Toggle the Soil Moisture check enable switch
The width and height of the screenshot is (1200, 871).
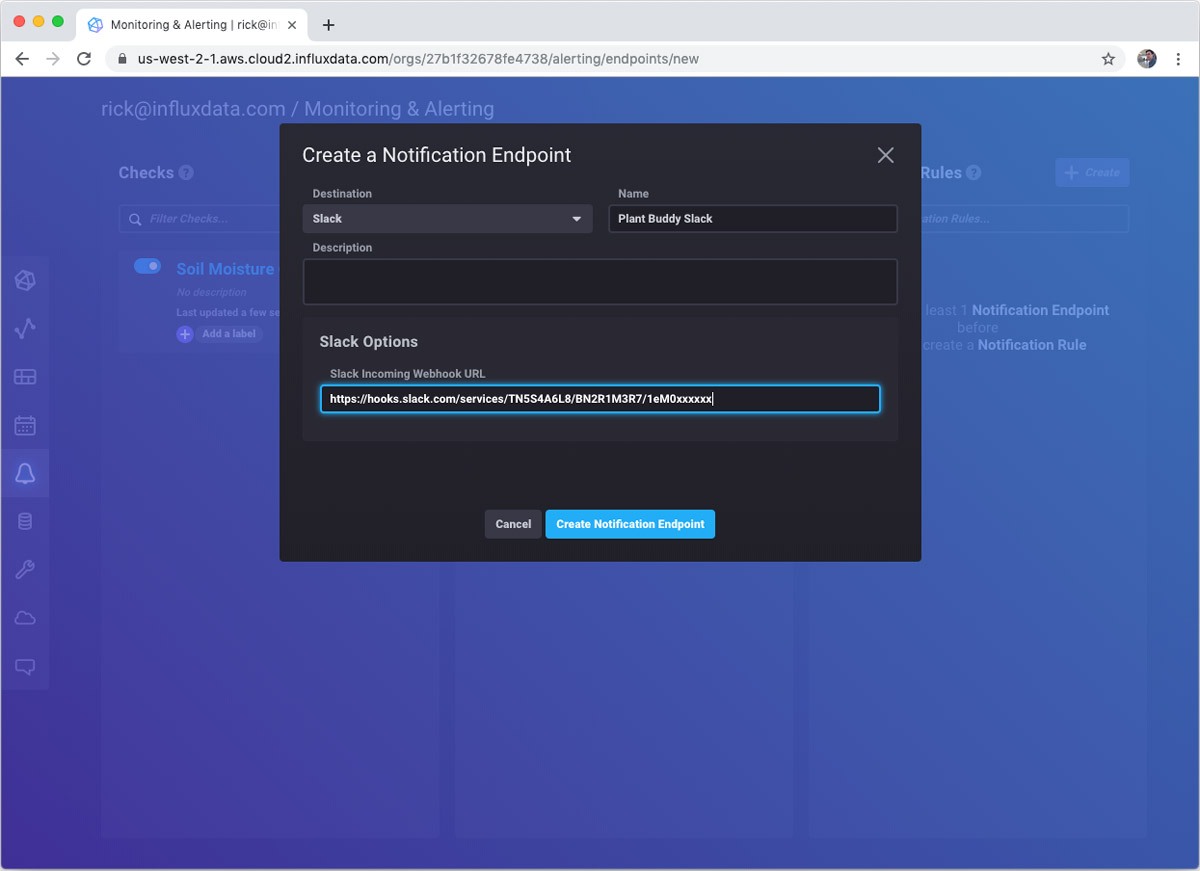[x=147, y=266]
